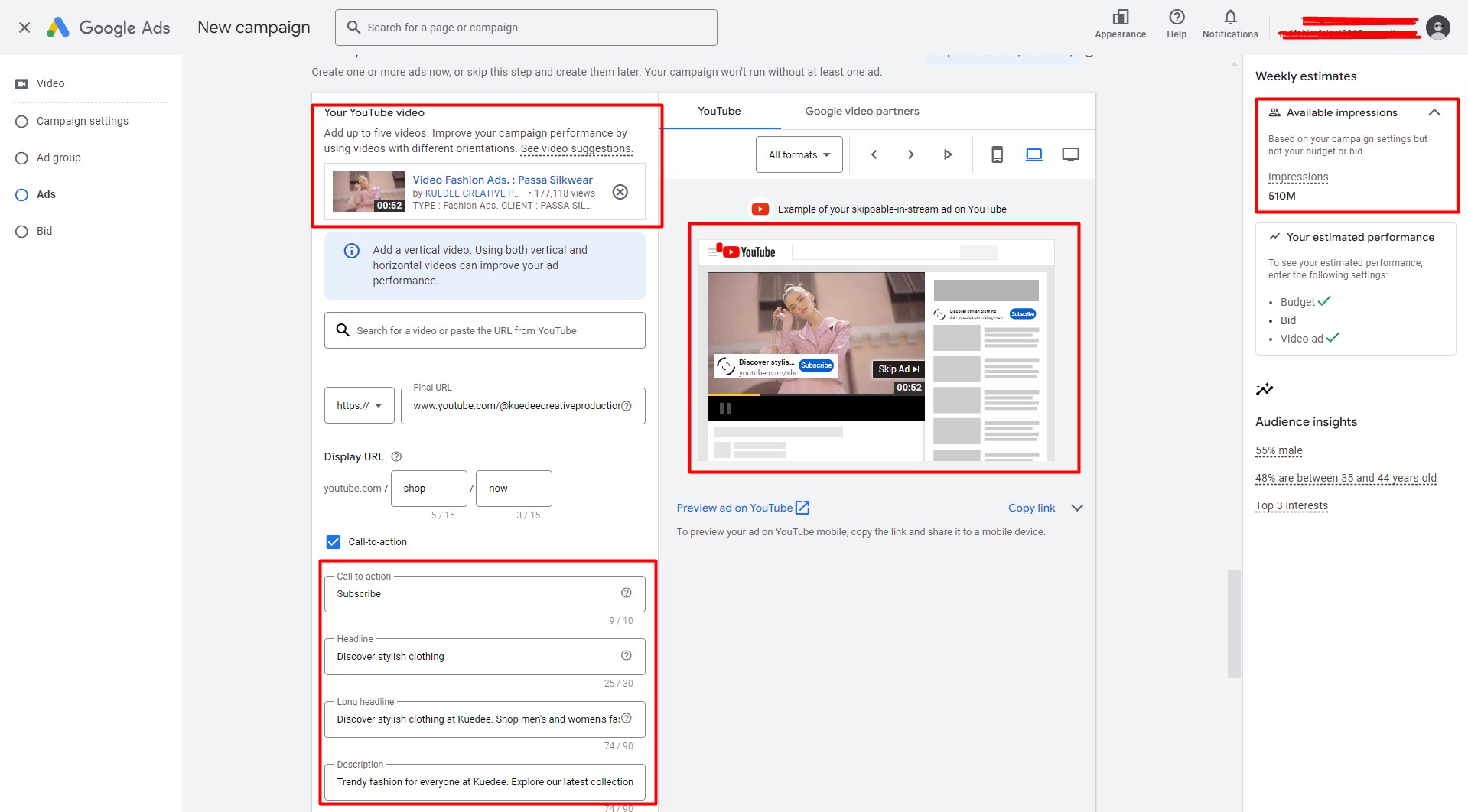Click the YouTube logo in preview
1468x812 pixels.
click(x=748, y=252)
